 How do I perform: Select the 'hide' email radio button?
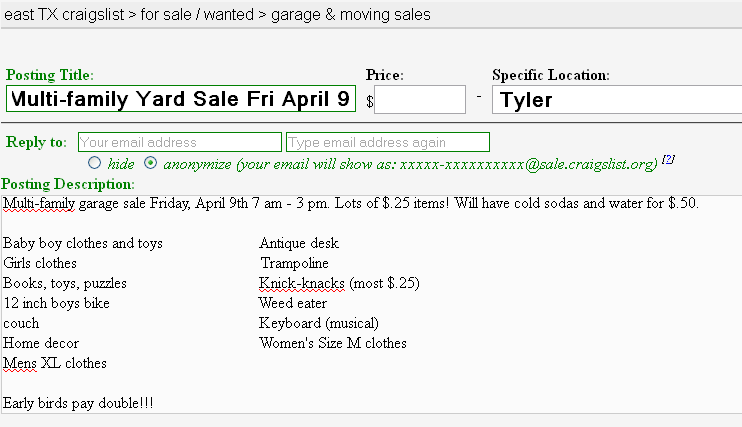coord(95,162)
